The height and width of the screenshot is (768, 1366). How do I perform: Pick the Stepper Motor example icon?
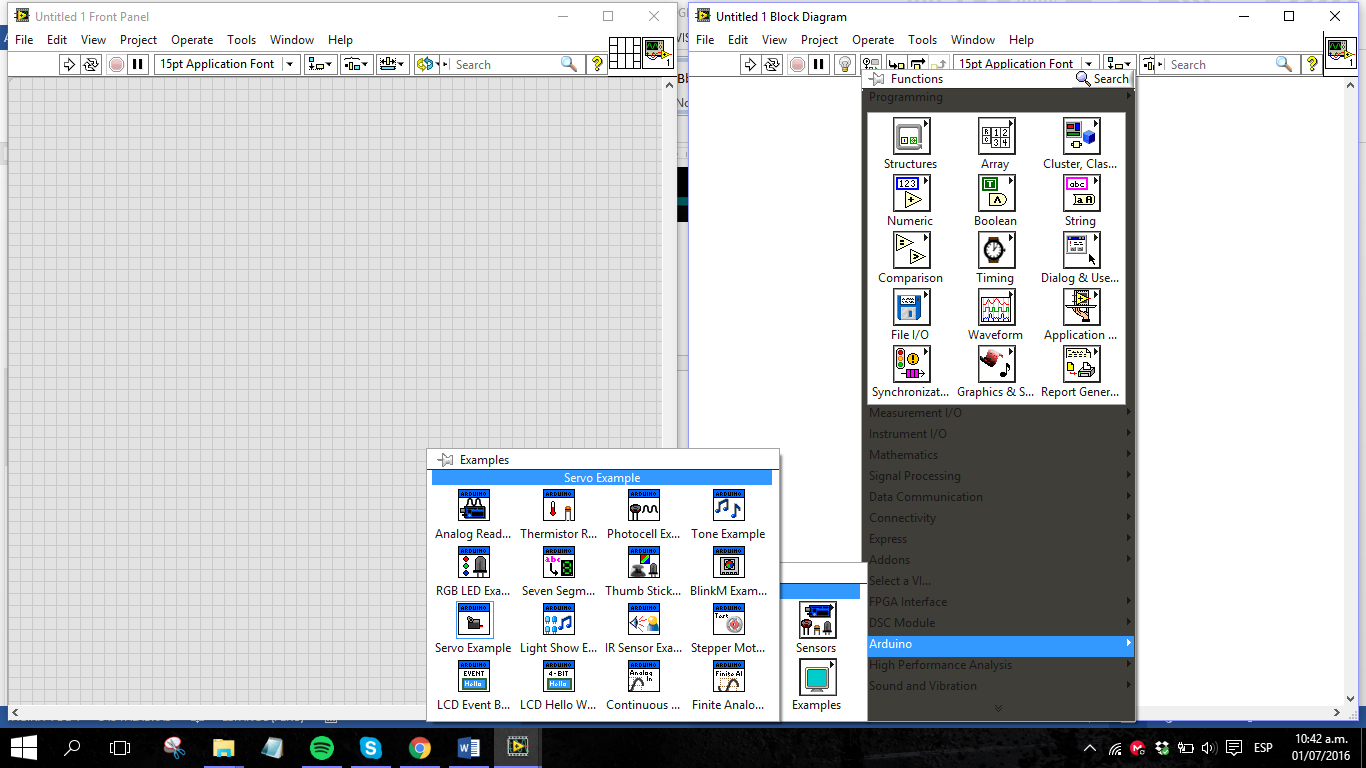729,621
